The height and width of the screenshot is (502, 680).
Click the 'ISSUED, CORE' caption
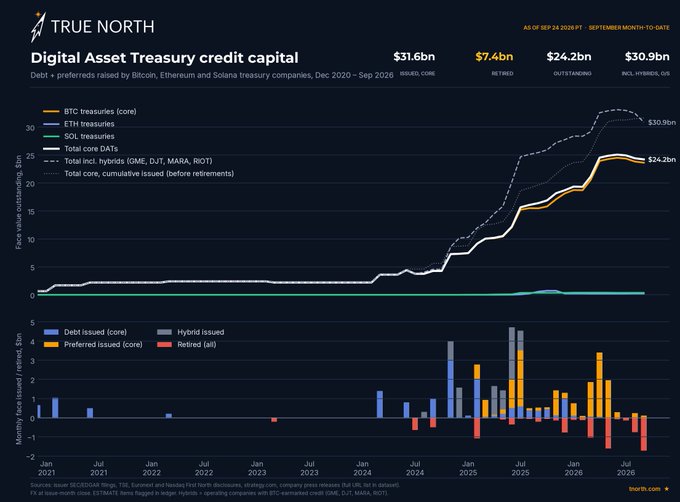(x=417, y=73)
